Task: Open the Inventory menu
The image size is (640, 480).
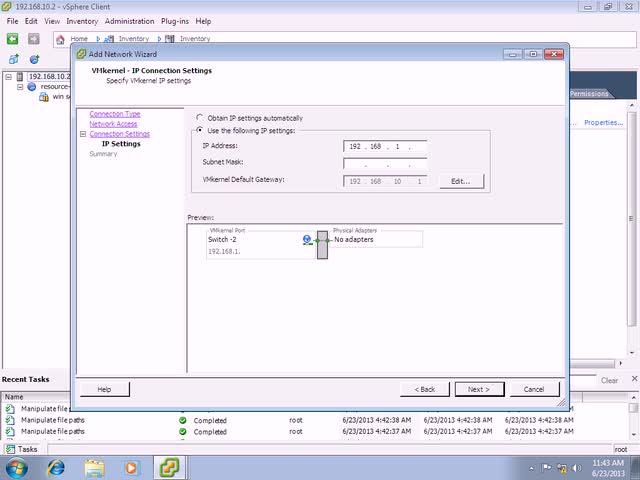Action: (82, 21)
